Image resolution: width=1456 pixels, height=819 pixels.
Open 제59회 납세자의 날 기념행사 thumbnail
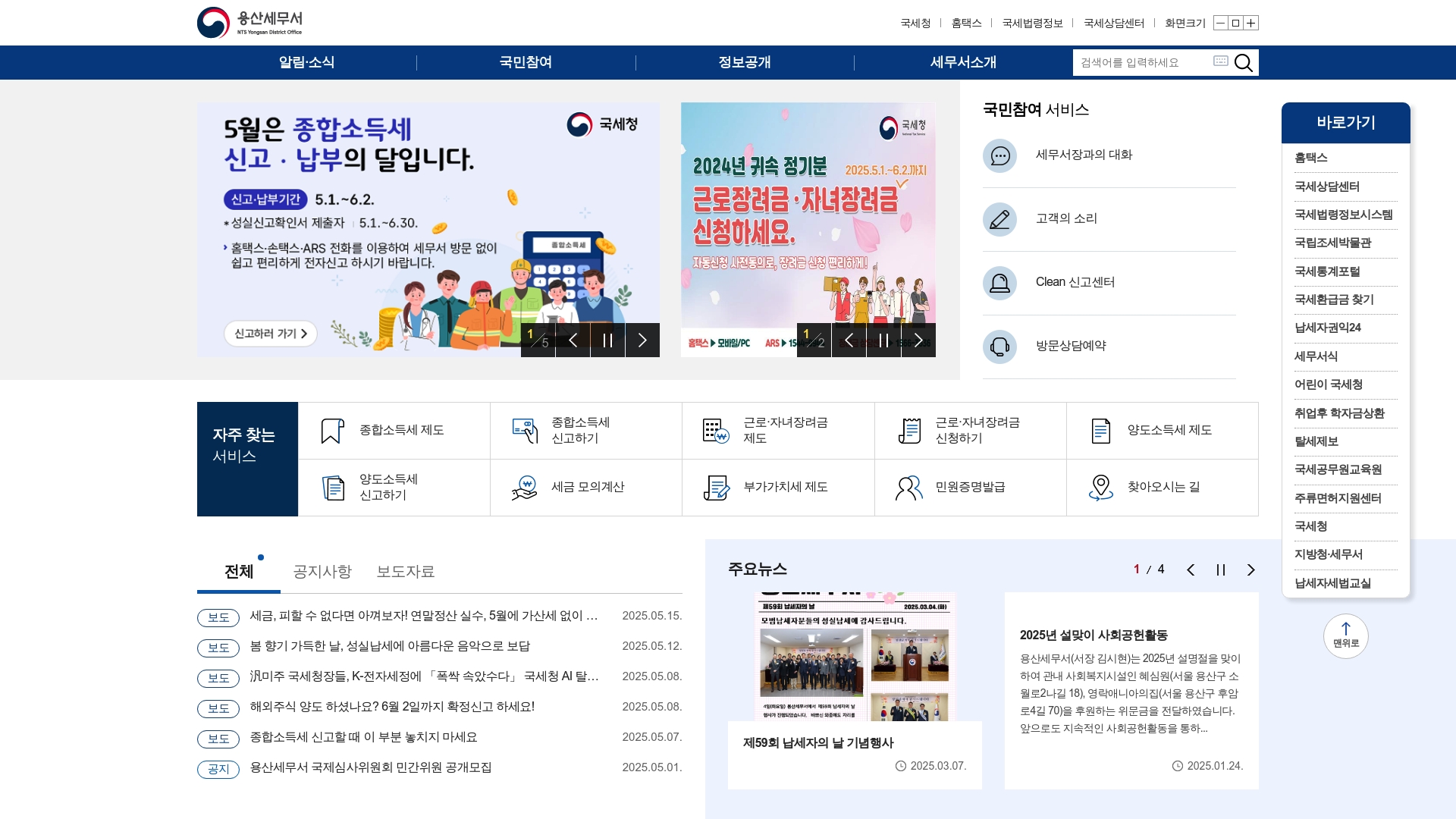[855, 657]
